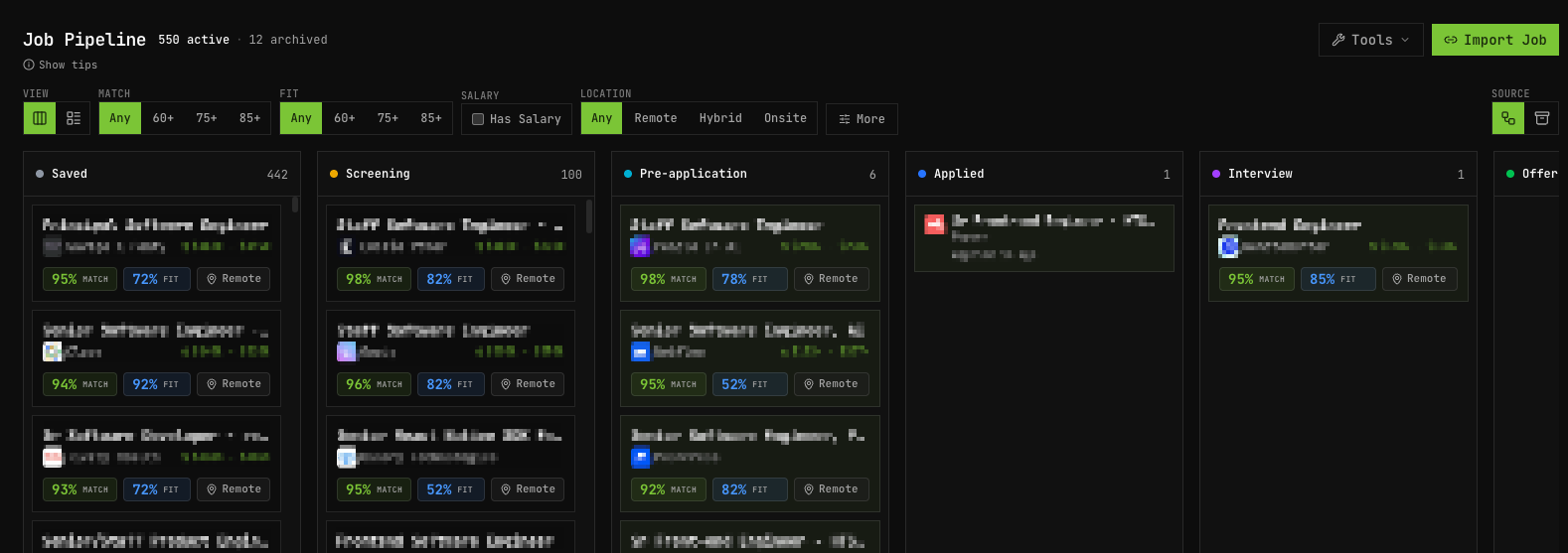Click the 52% FIT badge in Pre-application column
1568x553 pixels.
[750, 384]
